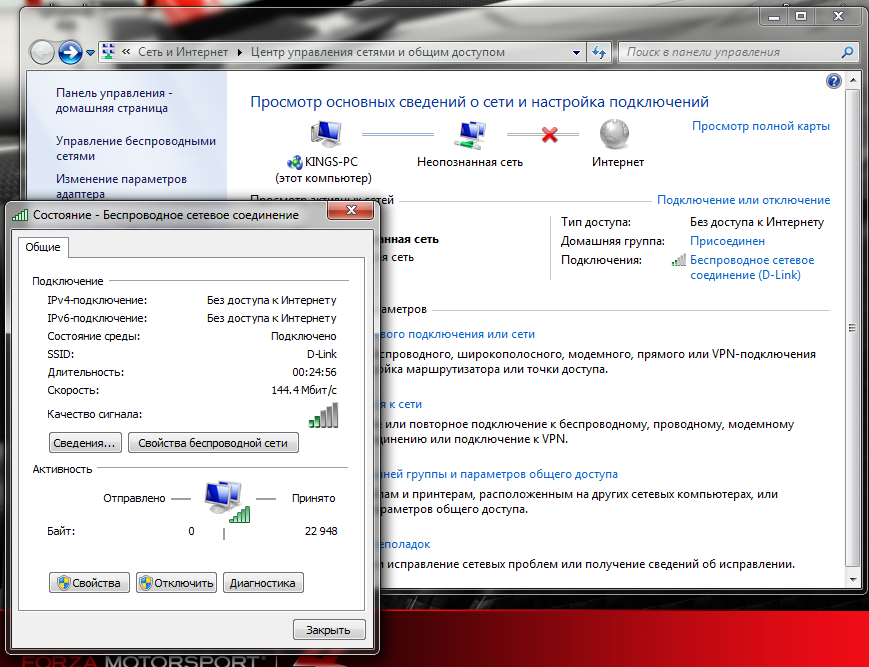Click the red X broken connection icon
The width and height of the screenshot is (869, 667).
click(549, 134)
